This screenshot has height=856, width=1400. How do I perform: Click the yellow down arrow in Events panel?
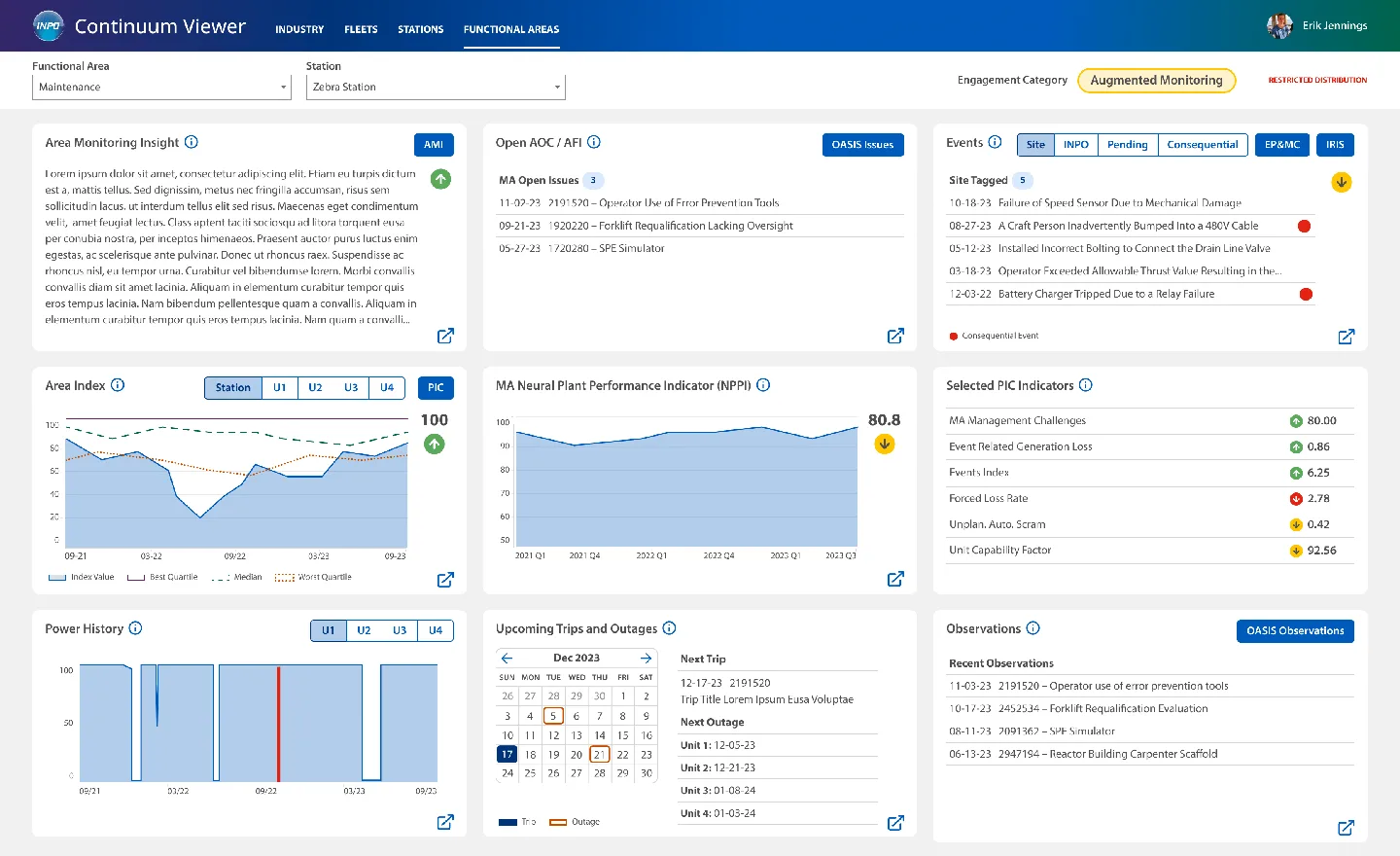[1341, 182]
